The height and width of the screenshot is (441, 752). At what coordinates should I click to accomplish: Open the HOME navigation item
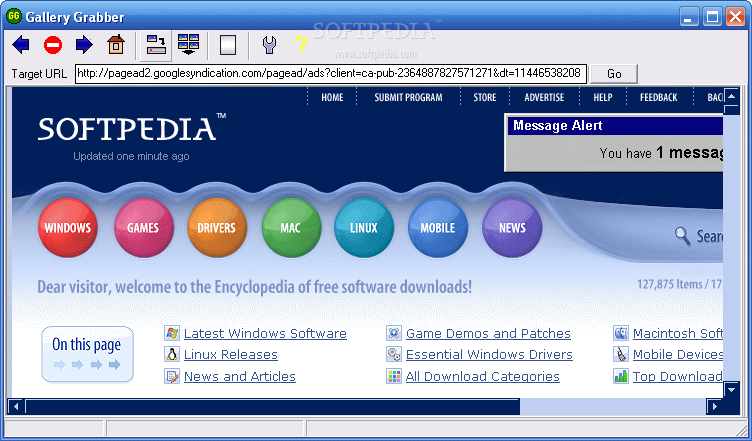click(332, 97)
